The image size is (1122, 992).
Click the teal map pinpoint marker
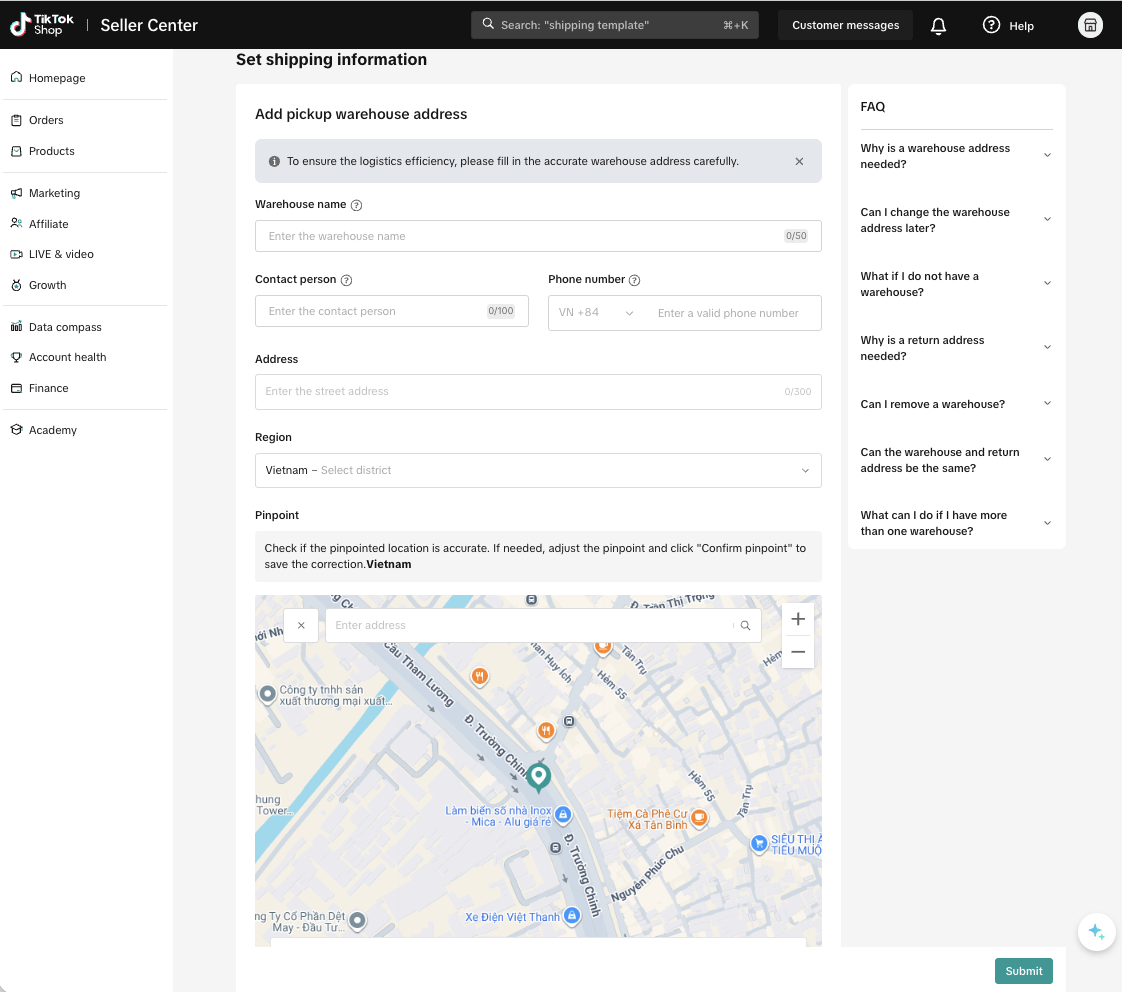tap(539, 776)
